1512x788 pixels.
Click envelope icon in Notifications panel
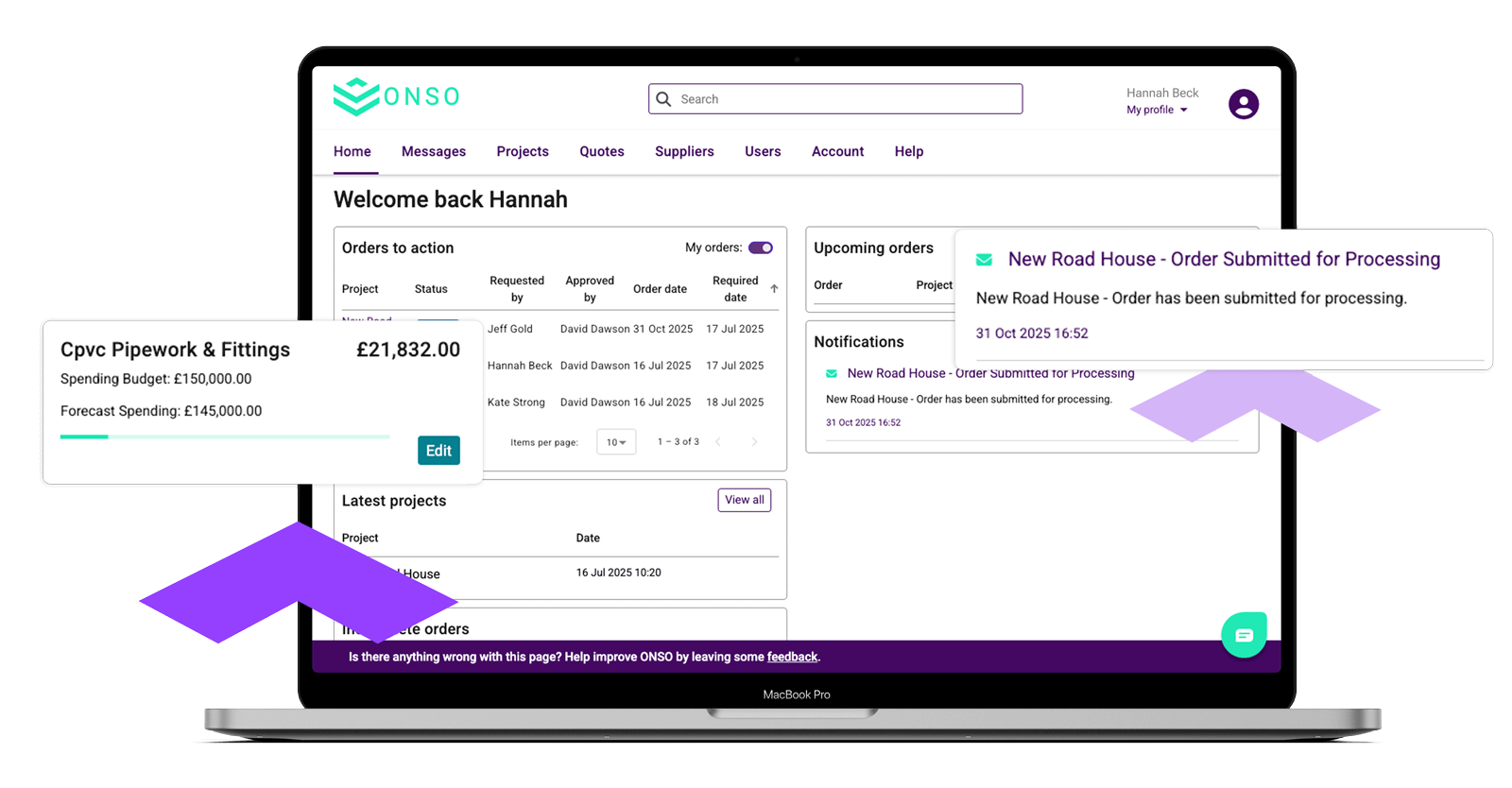click(x=832, y=373)
